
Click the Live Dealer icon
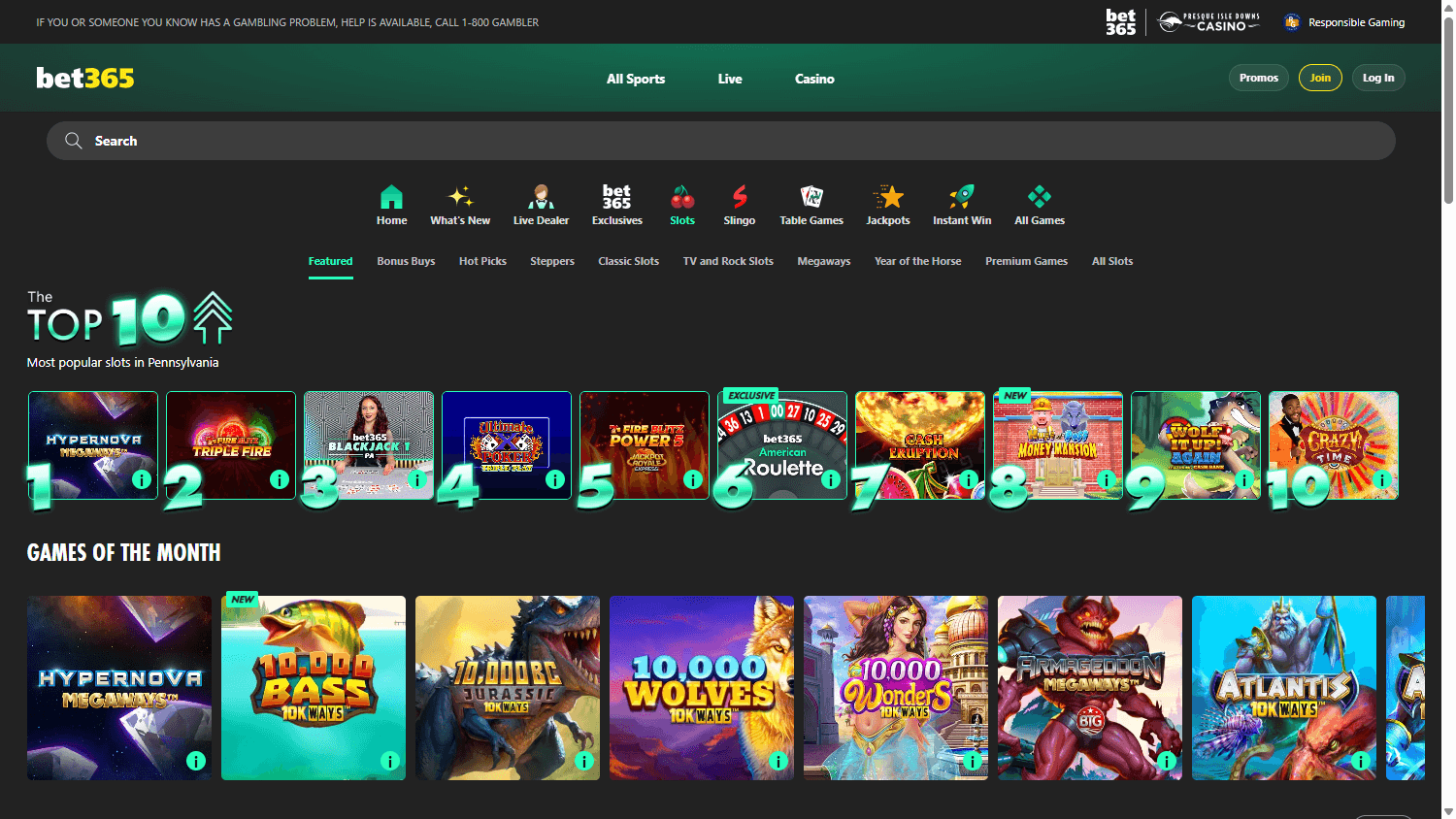click(x=541, y=204)
